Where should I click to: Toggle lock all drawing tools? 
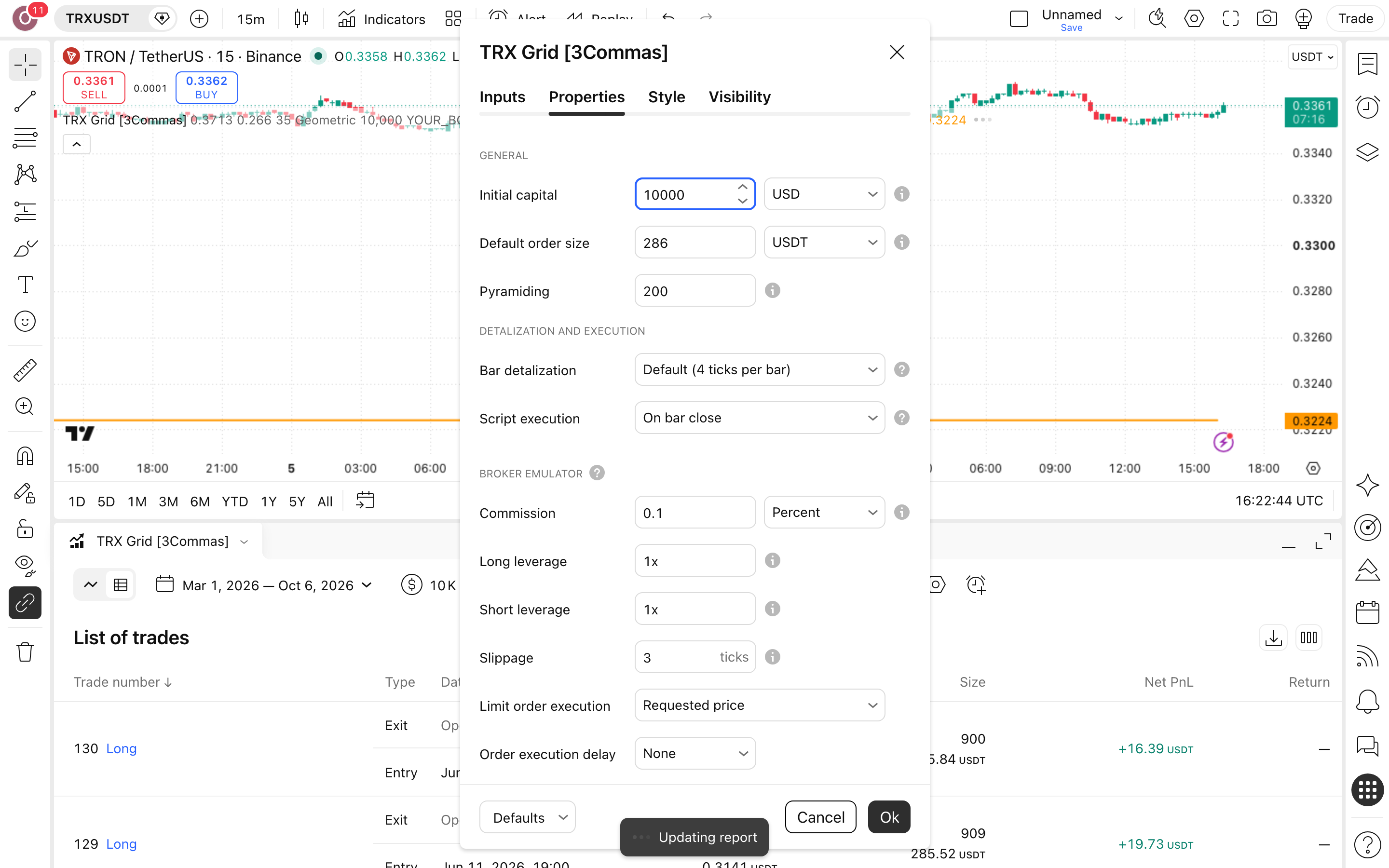tap(25, 529)
